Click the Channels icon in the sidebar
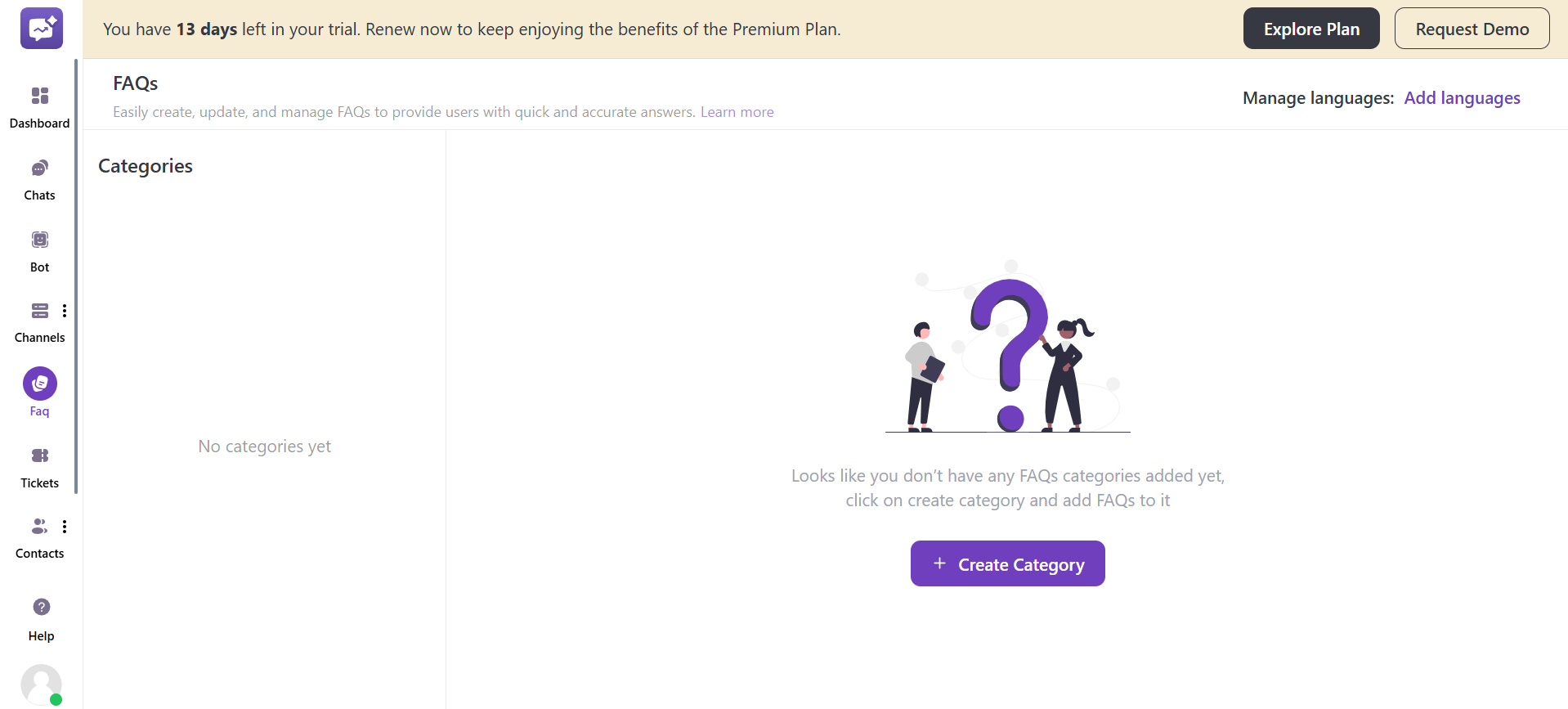1568x709 pixels. (39, 311)
